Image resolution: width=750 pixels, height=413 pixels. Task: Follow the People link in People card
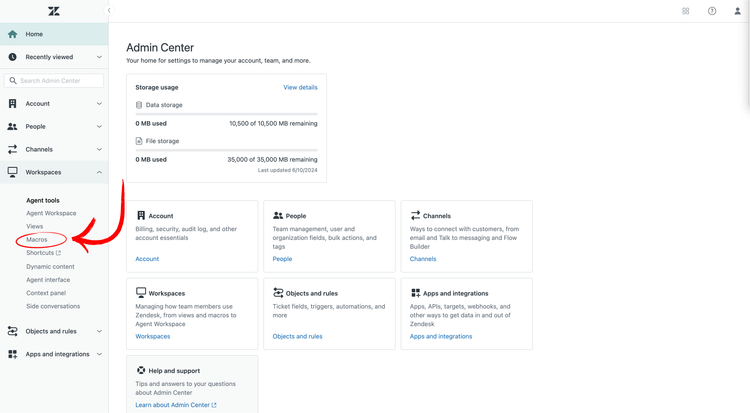(x=282, y=259)
